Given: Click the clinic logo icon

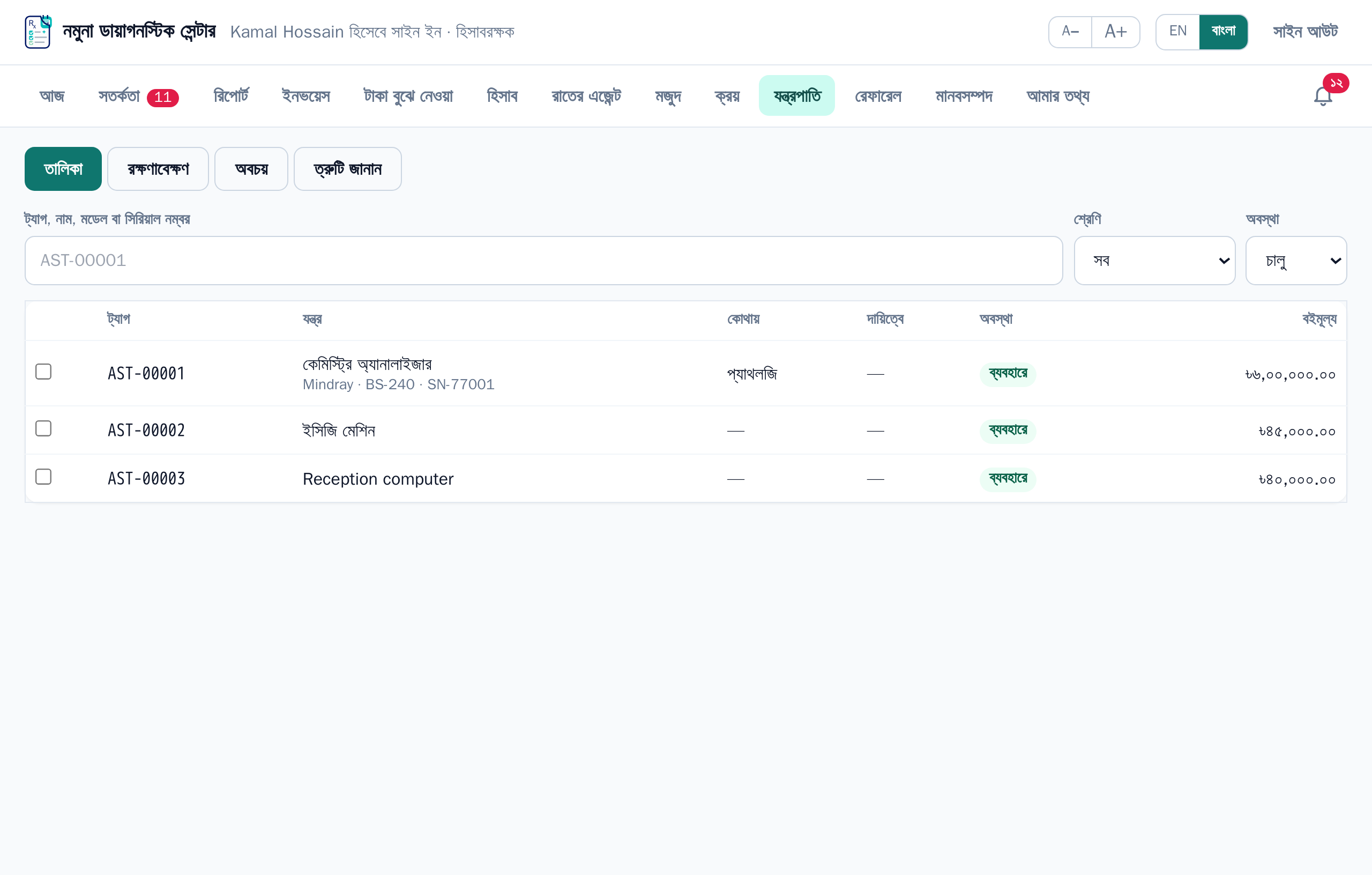Looking at the screenshot, I should point(38,32).
